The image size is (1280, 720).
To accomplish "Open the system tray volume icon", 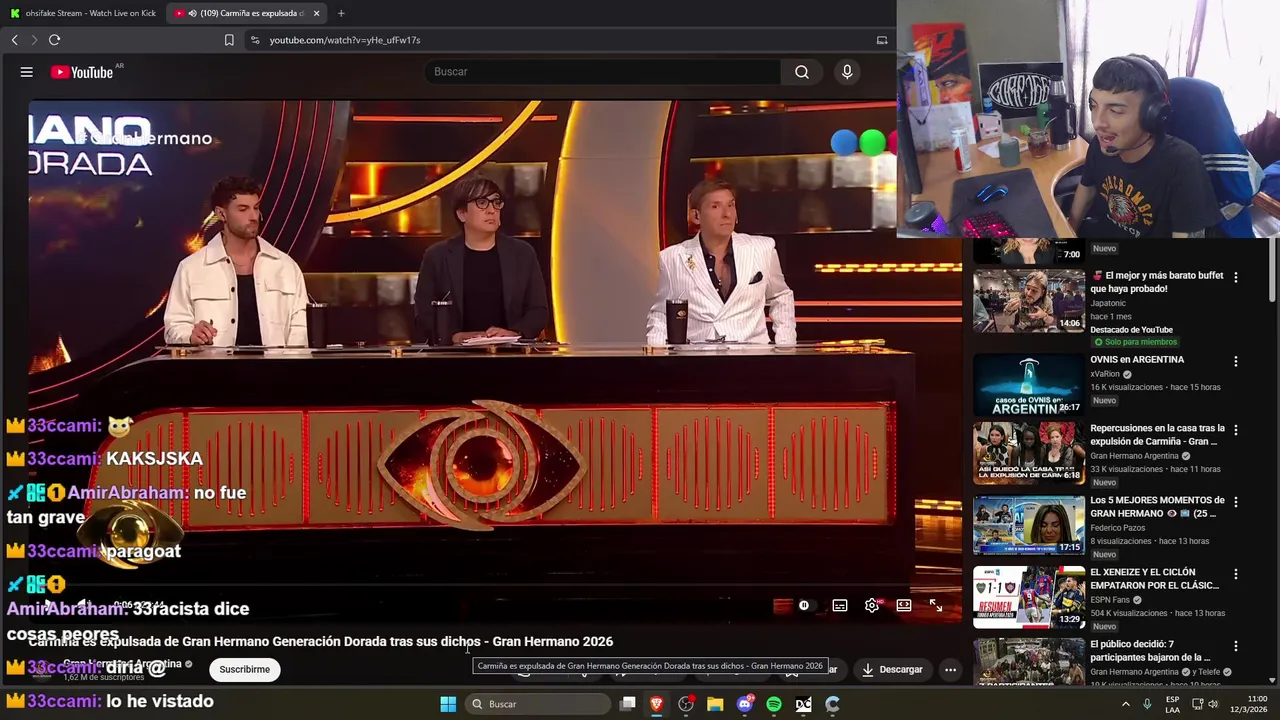I will click(1213, 704).
